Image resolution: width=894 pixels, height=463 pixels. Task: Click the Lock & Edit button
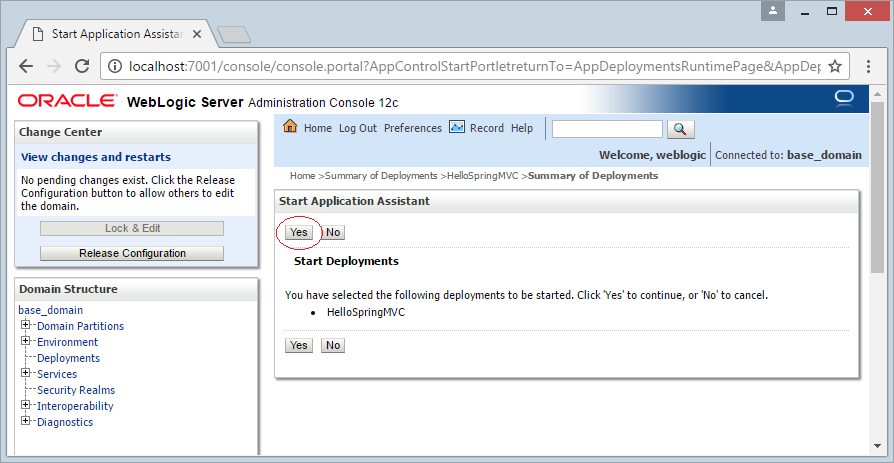(132, 228)
